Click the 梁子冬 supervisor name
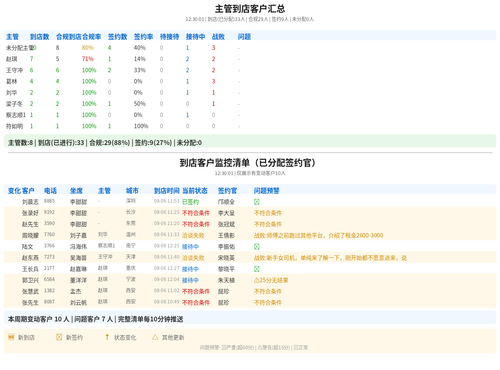Viewport: 500px width, 370px height. point(14,104)
